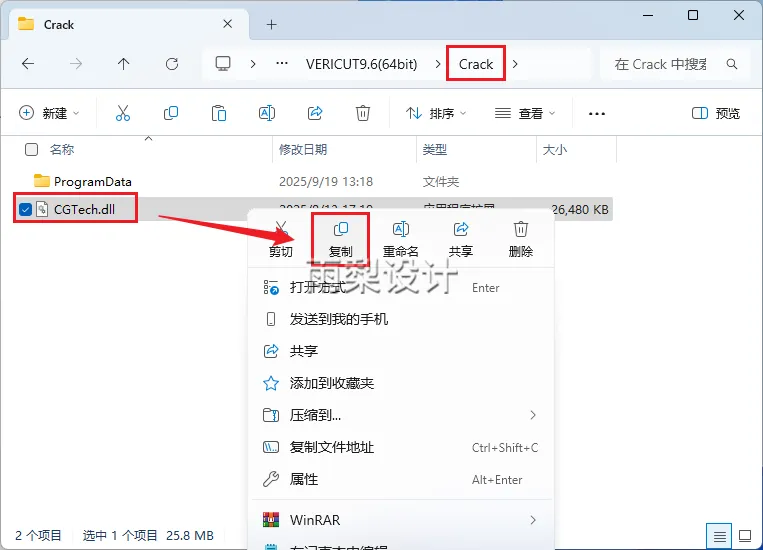Screen dimensions: 763x550
Task: Click the This PC monitor icon in address bar
Action: pos(223,64)
